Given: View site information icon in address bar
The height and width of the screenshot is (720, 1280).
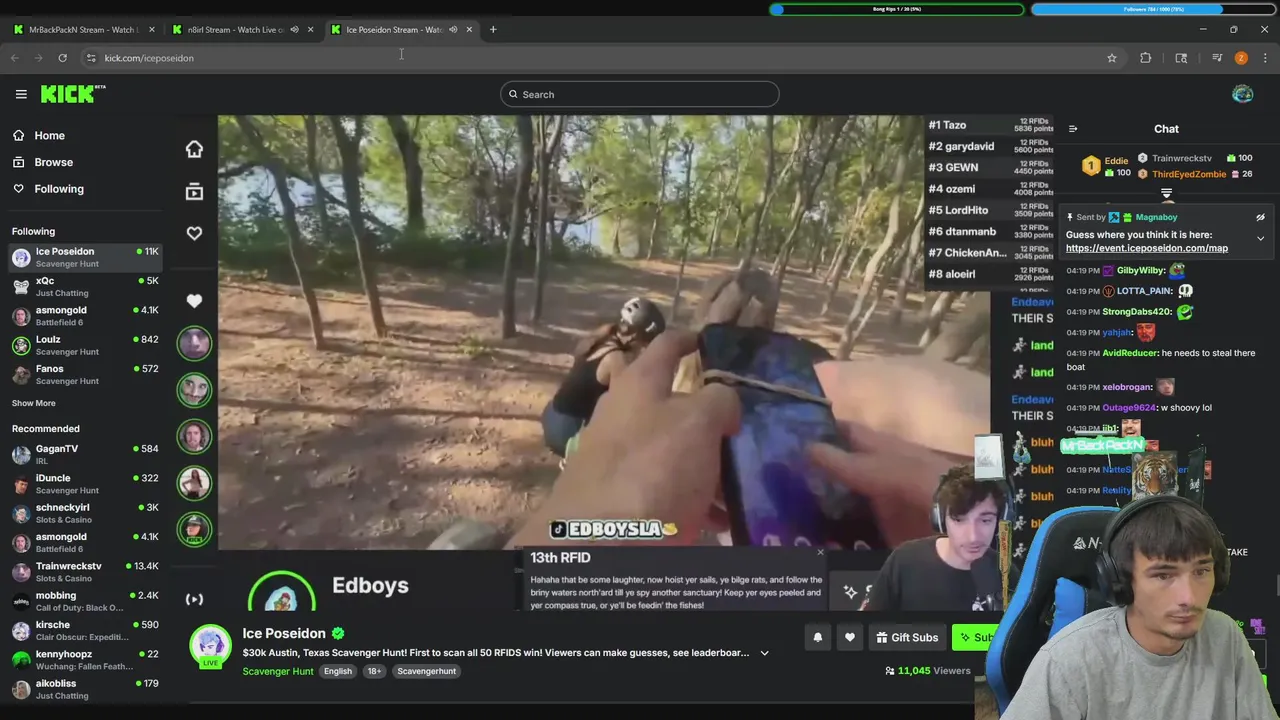Looking at the screenshot, I should tap(91, 58).
